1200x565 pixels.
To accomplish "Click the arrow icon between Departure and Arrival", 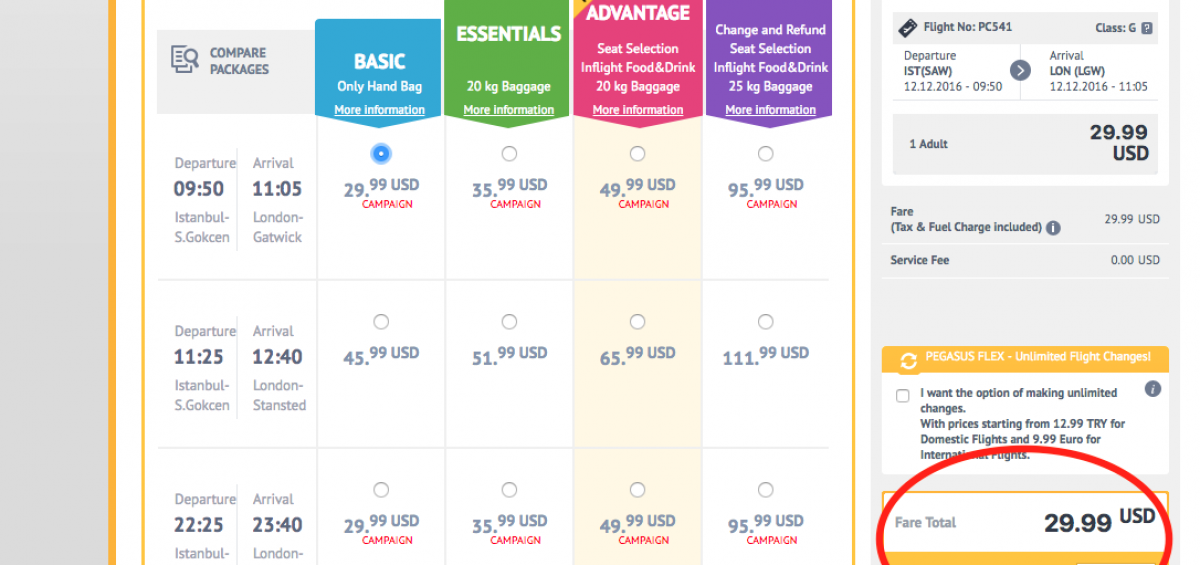I will (1020, 70).
